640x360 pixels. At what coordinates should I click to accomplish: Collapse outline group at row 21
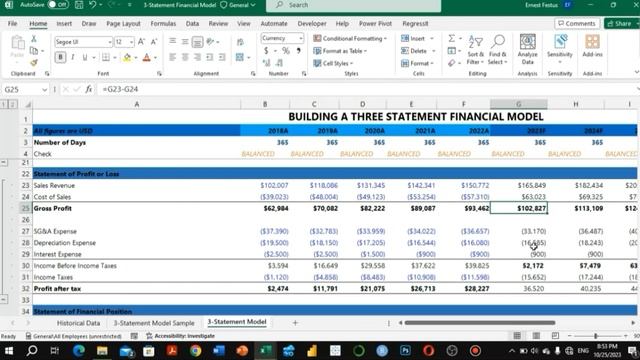(x=4, y=162)
